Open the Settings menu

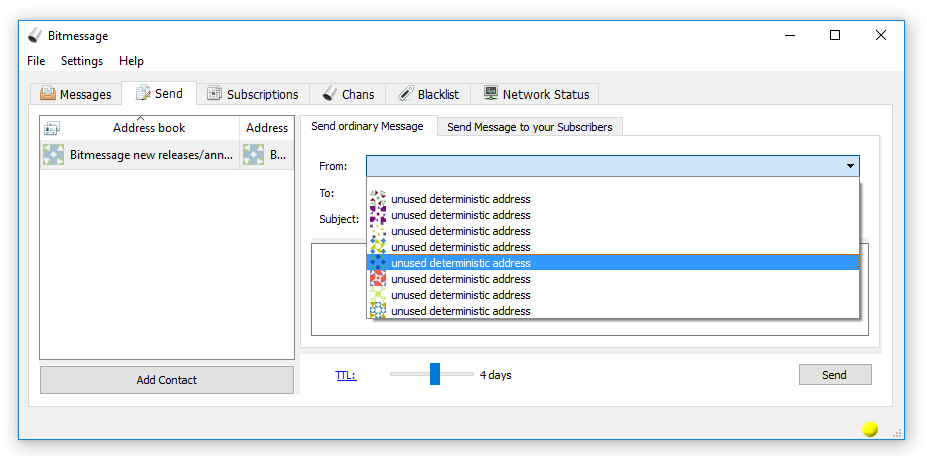(82, 61)
